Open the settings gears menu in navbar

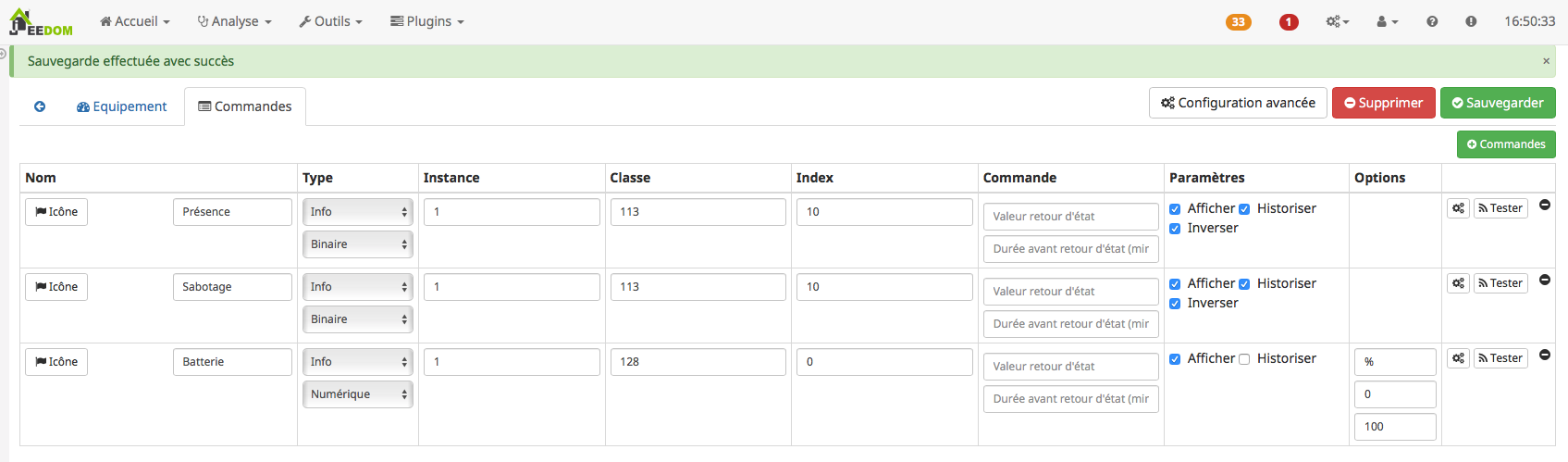tap(1338, 21)
